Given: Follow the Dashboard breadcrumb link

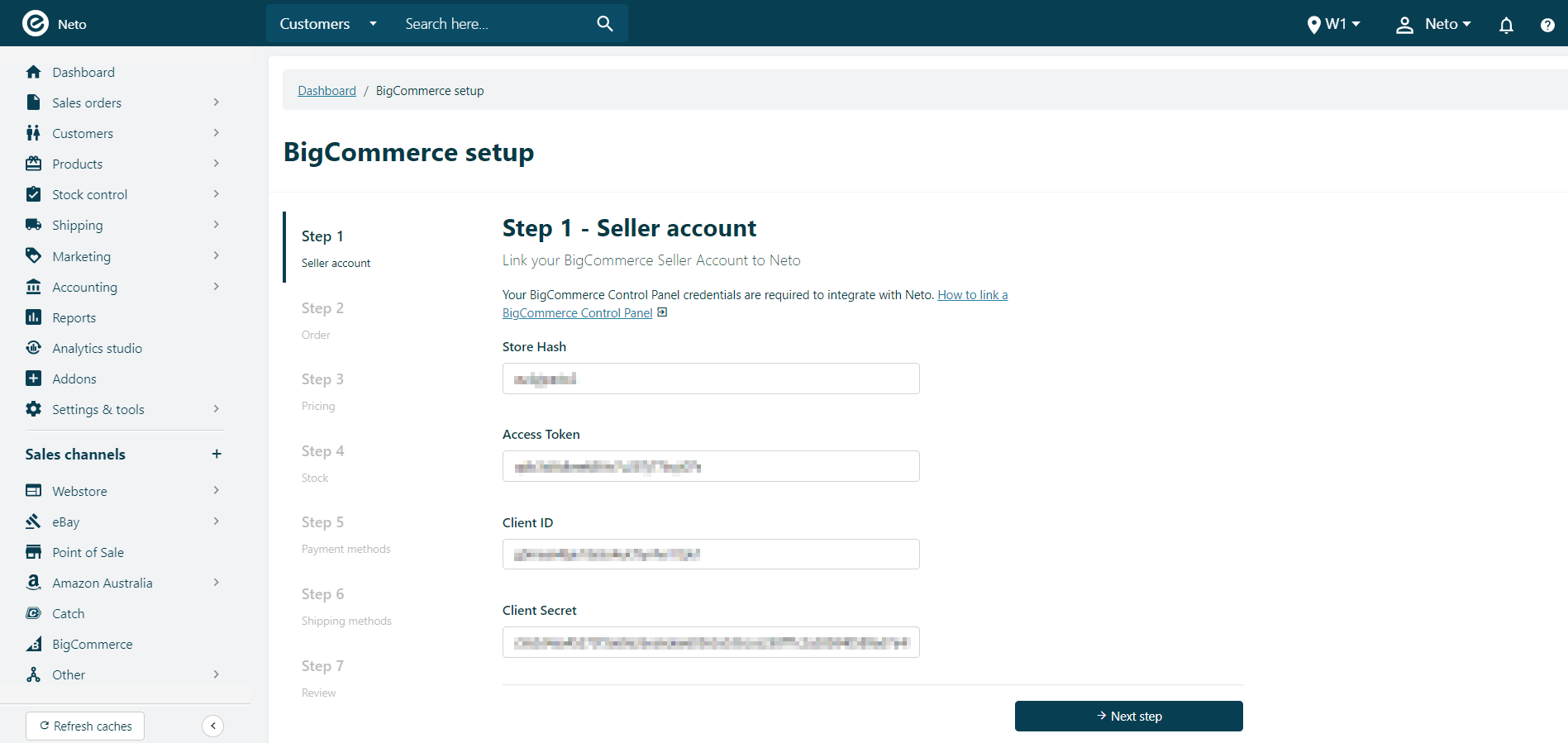Looking at the screenshot, I should click(327, 91).
